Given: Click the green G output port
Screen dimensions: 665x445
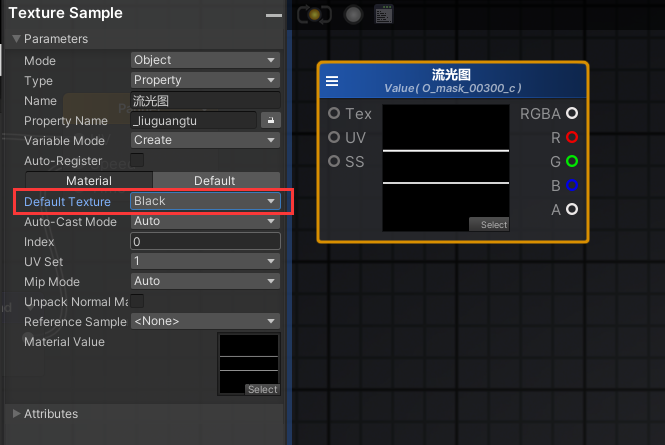Looking at the screenshot, I should (572, 161).
